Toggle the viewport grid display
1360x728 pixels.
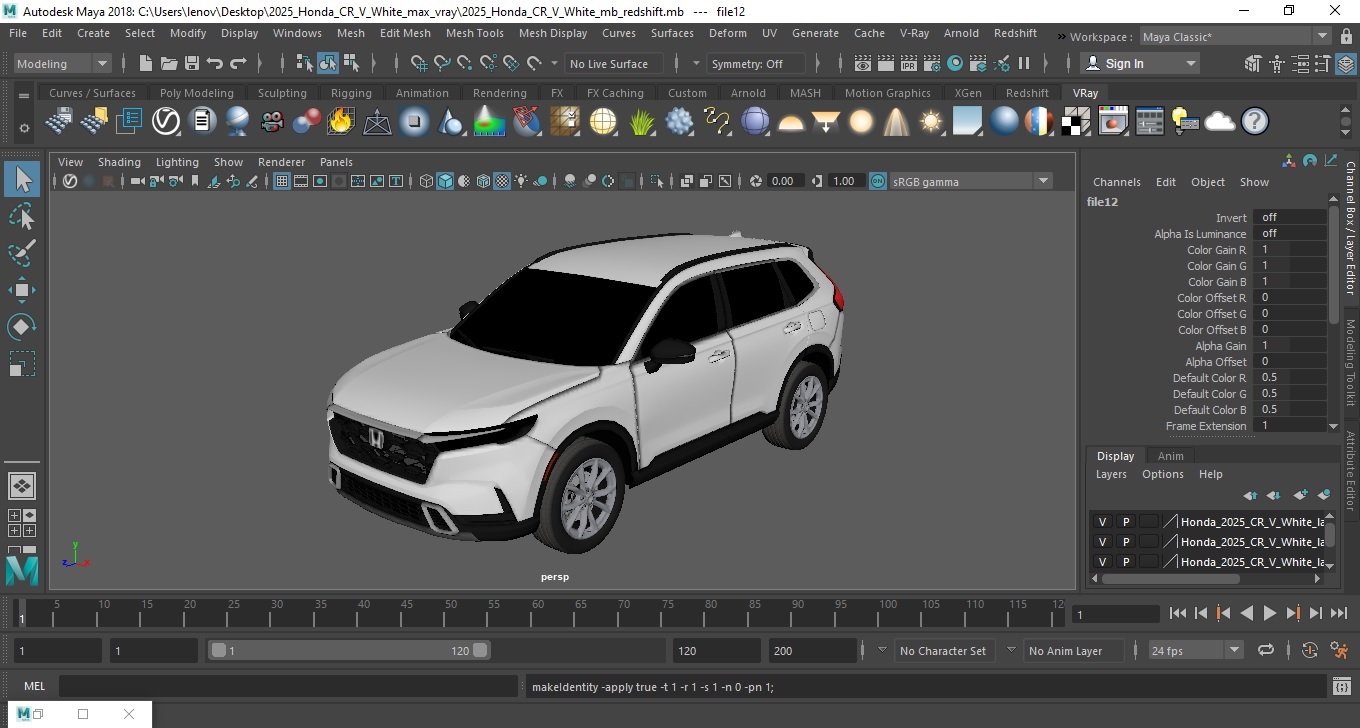click(282, 181)
